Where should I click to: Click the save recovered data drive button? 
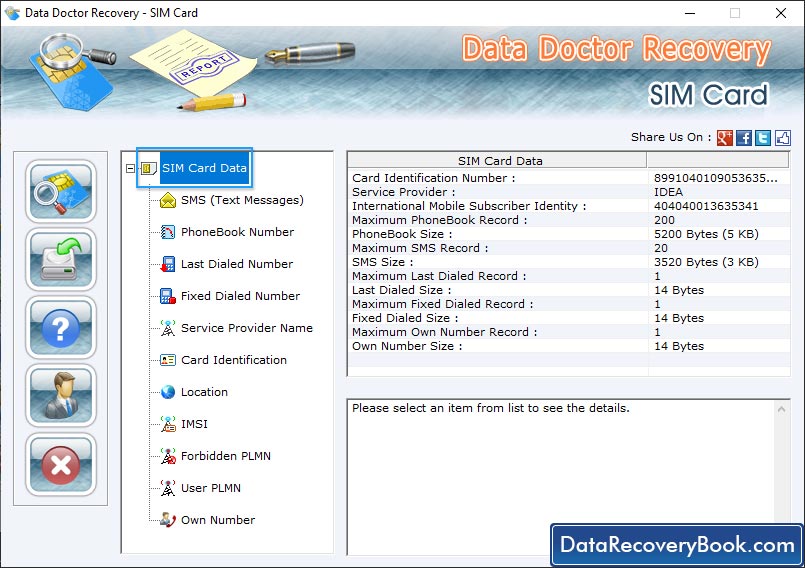pos(61,259)
